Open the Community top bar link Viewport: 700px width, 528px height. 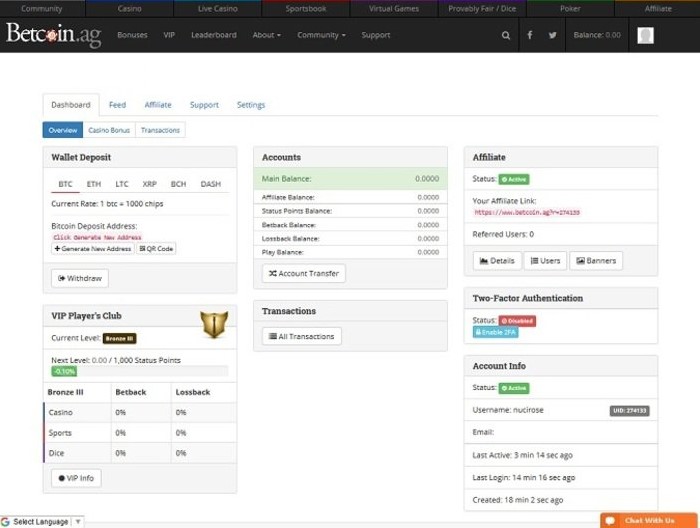click(x=42, y=8)
